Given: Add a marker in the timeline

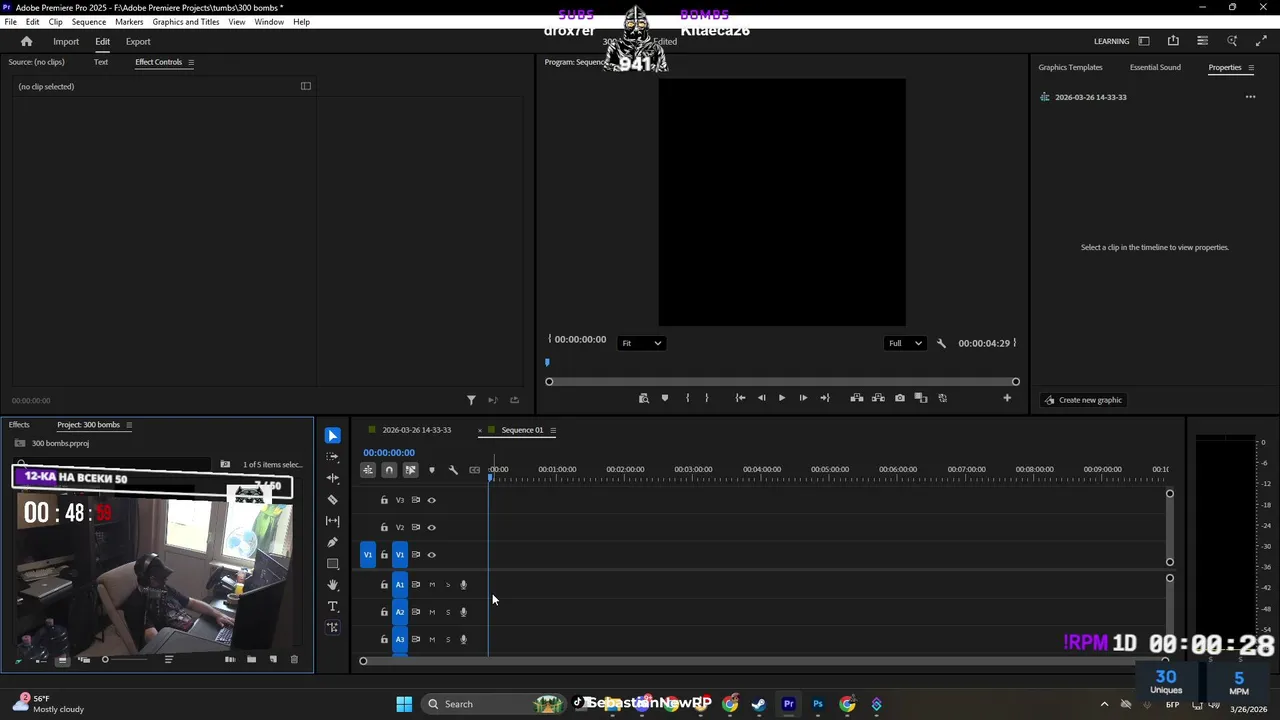Looking at the screenshot, I should pyautogui.click(x=432, y=470).
